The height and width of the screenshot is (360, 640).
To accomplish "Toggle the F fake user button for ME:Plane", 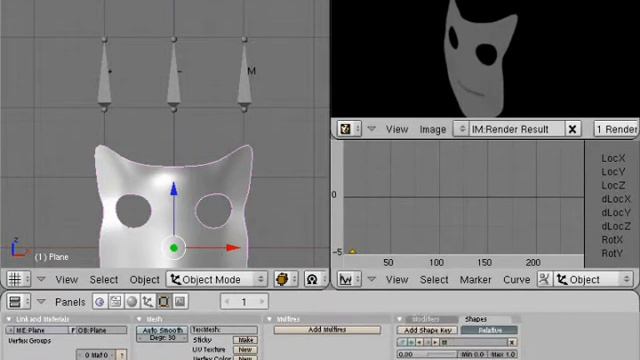I will coord(73,330).
